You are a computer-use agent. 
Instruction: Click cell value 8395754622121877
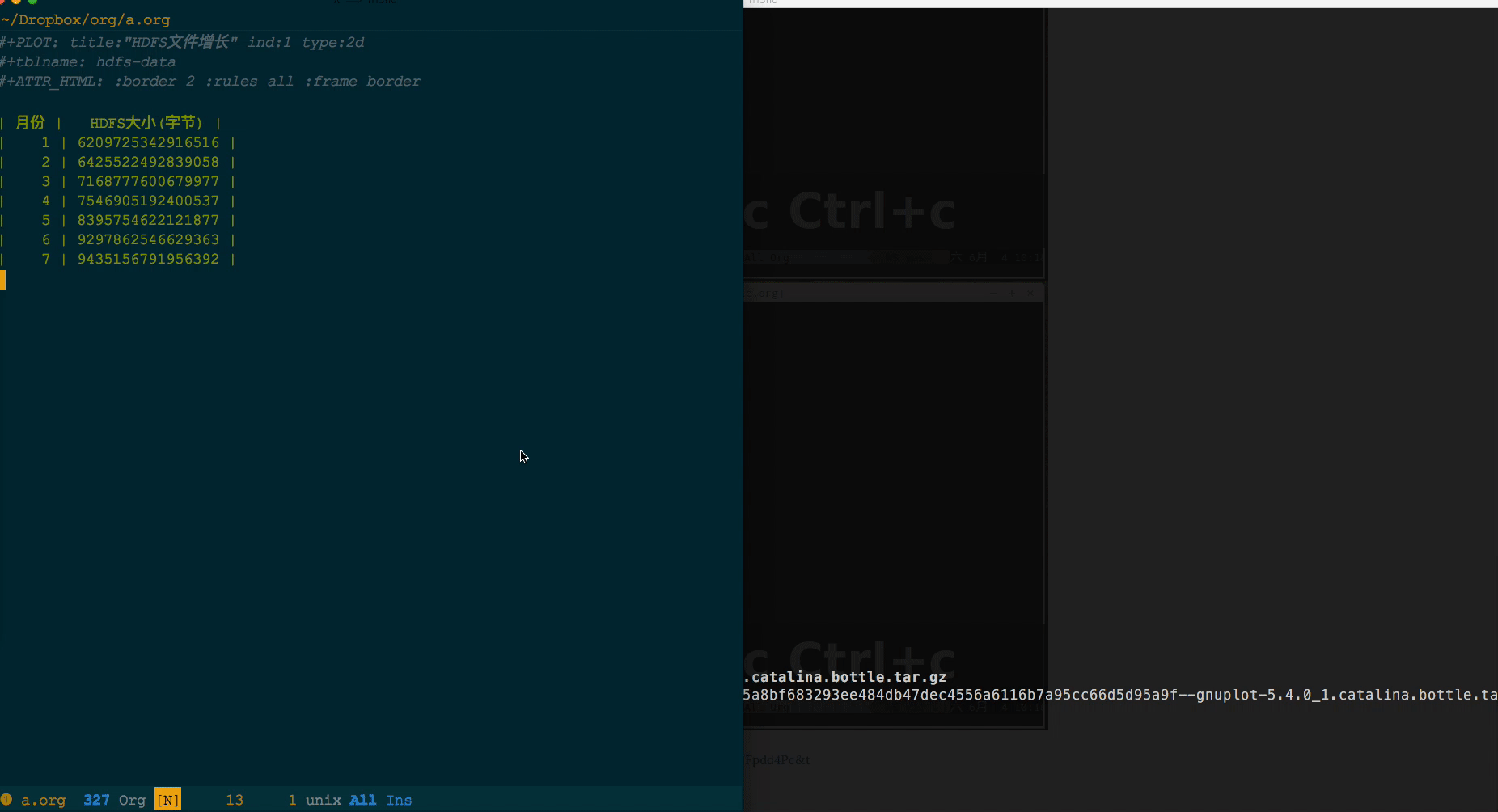coord(148,220)
